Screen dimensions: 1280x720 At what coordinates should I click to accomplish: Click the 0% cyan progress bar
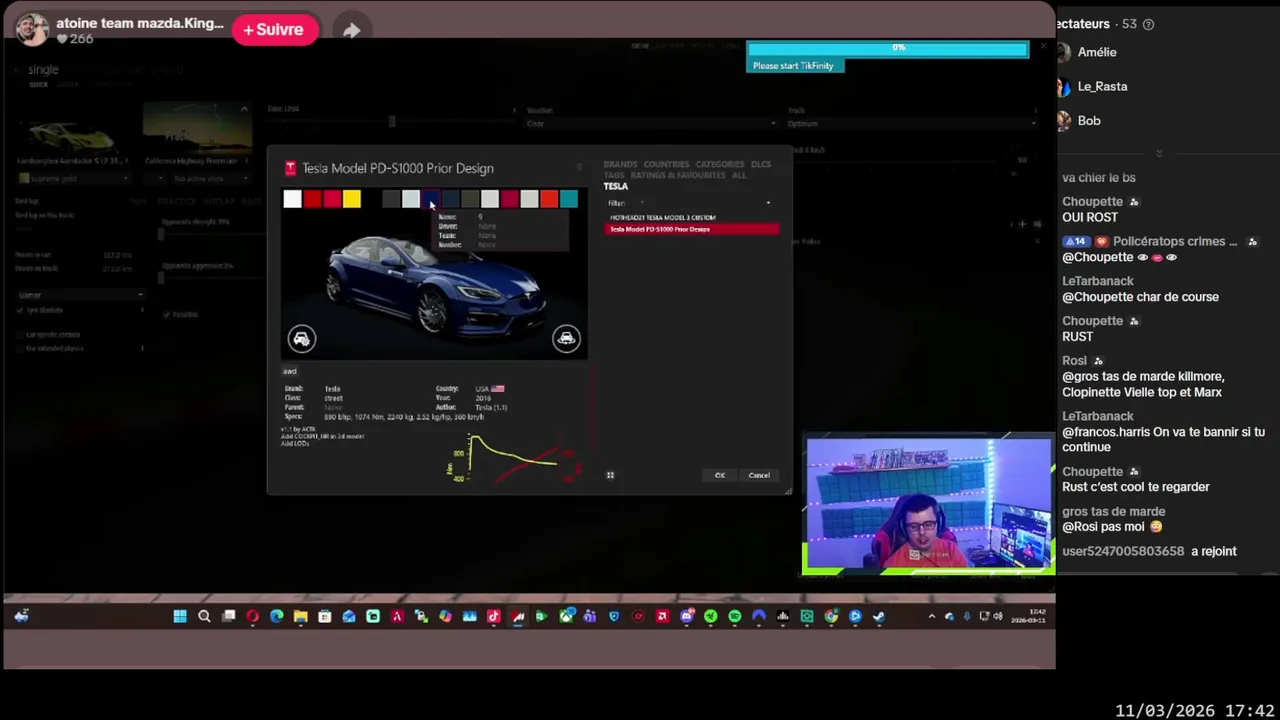(x=888, y=48)
